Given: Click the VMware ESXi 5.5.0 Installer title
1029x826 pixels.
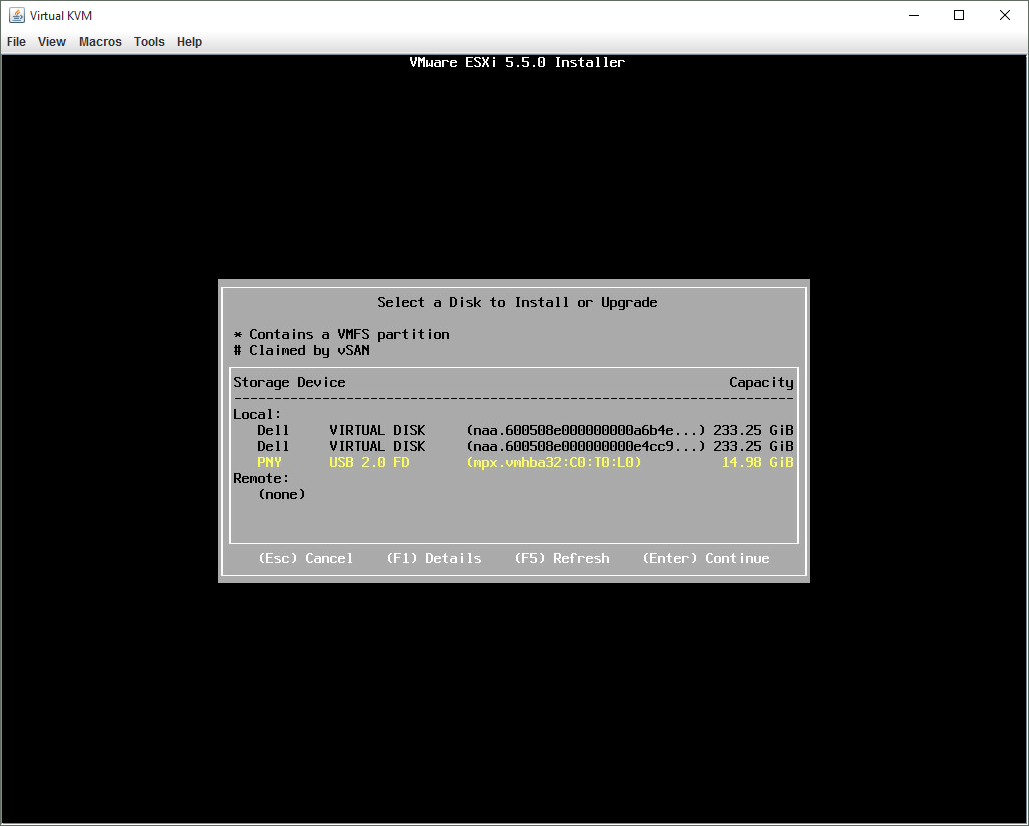Looking at the screenshot, I should (517, 62).
